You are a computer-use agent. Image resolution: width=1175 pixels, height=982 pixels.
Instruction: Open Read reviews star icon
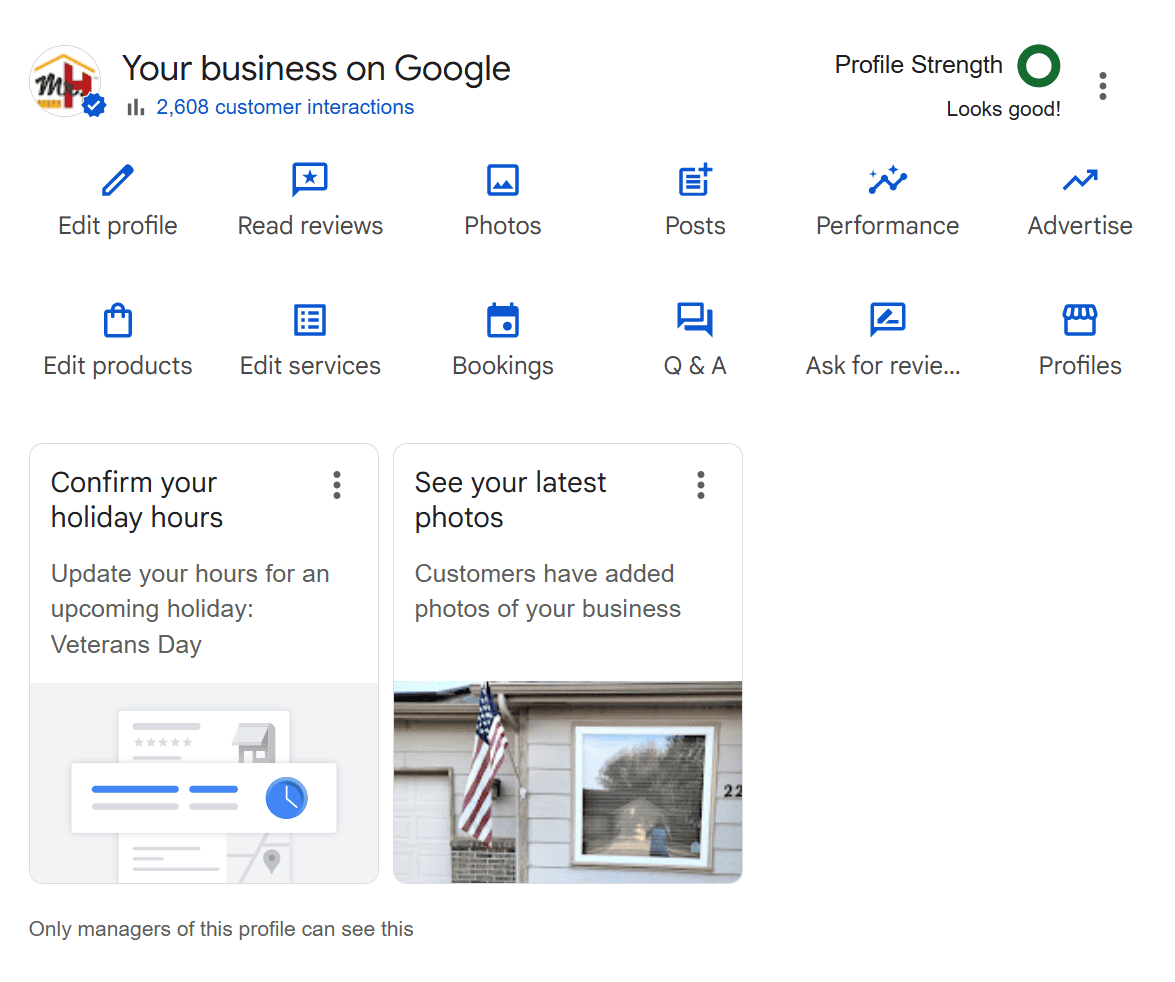(x=310, y=181)
